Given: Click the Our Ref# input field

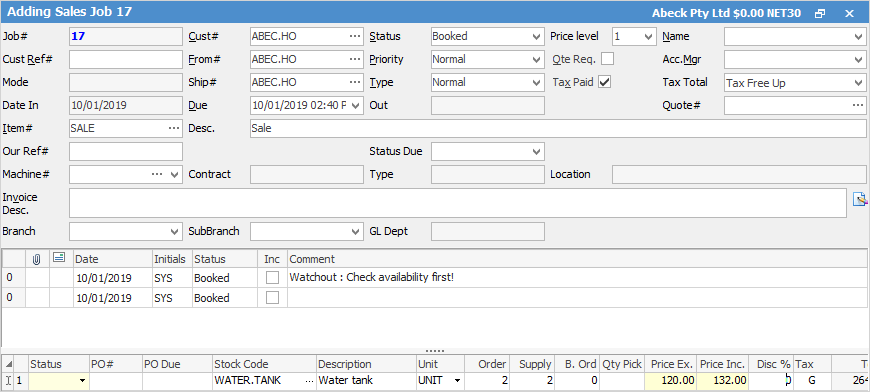Looking at the screenshot, I should (126, 151).
